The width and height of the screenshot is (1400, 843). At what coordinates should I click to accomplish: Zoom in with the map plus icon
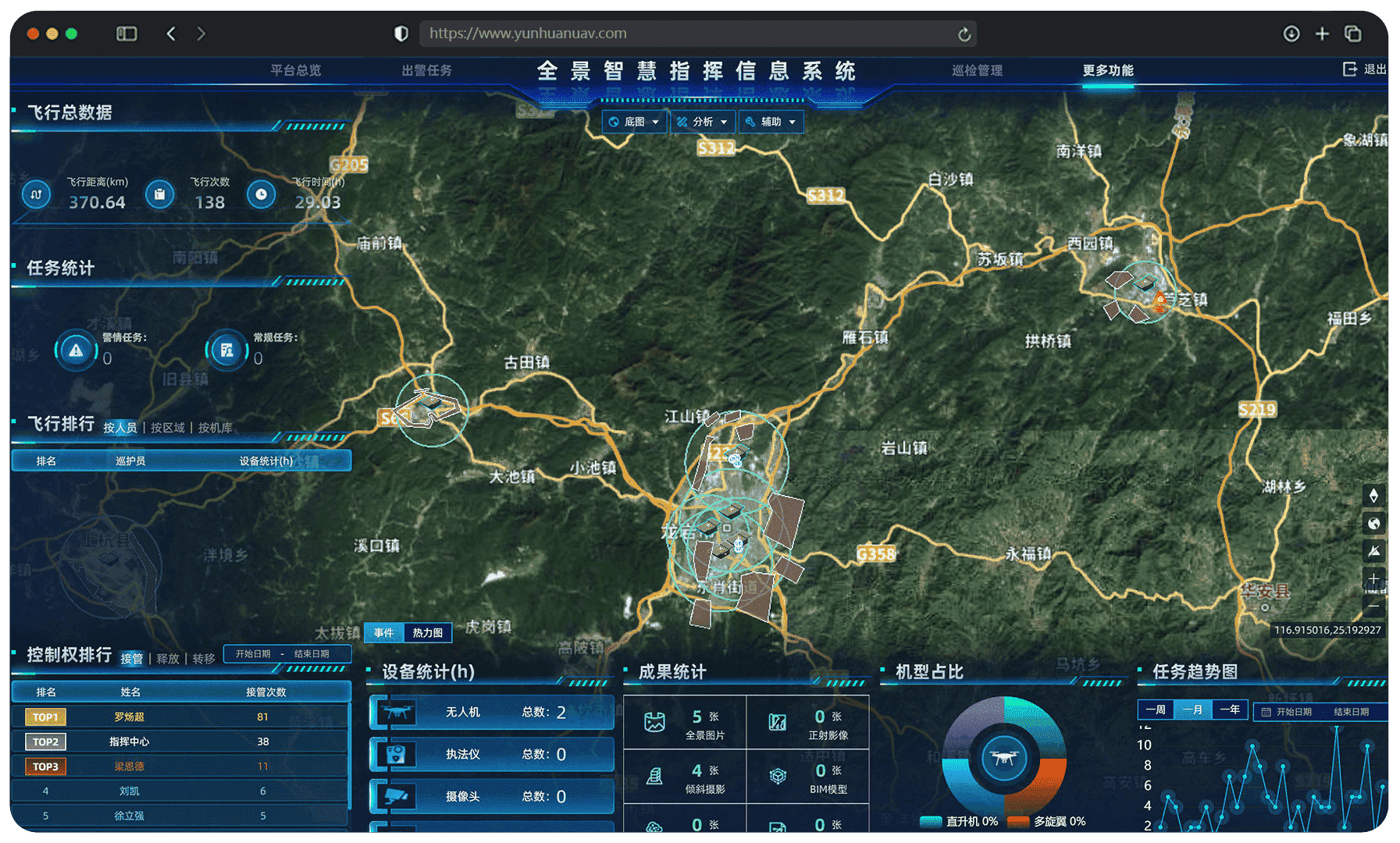tap(1373, 578)
